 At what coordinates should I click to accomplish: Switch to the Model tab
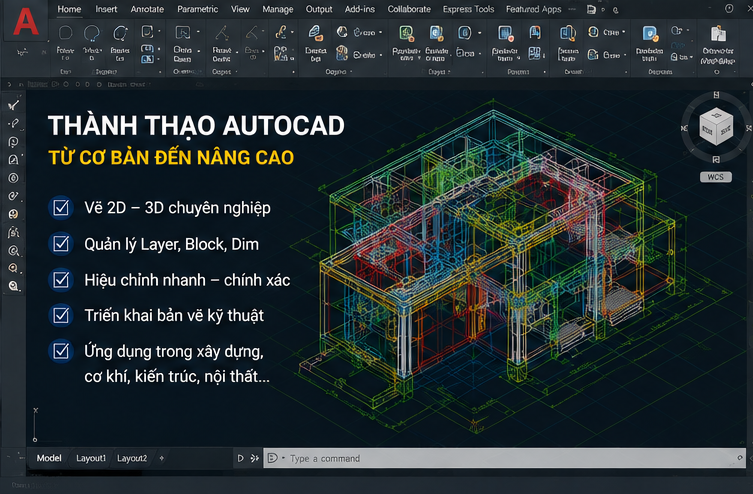(x=49, y=458)
